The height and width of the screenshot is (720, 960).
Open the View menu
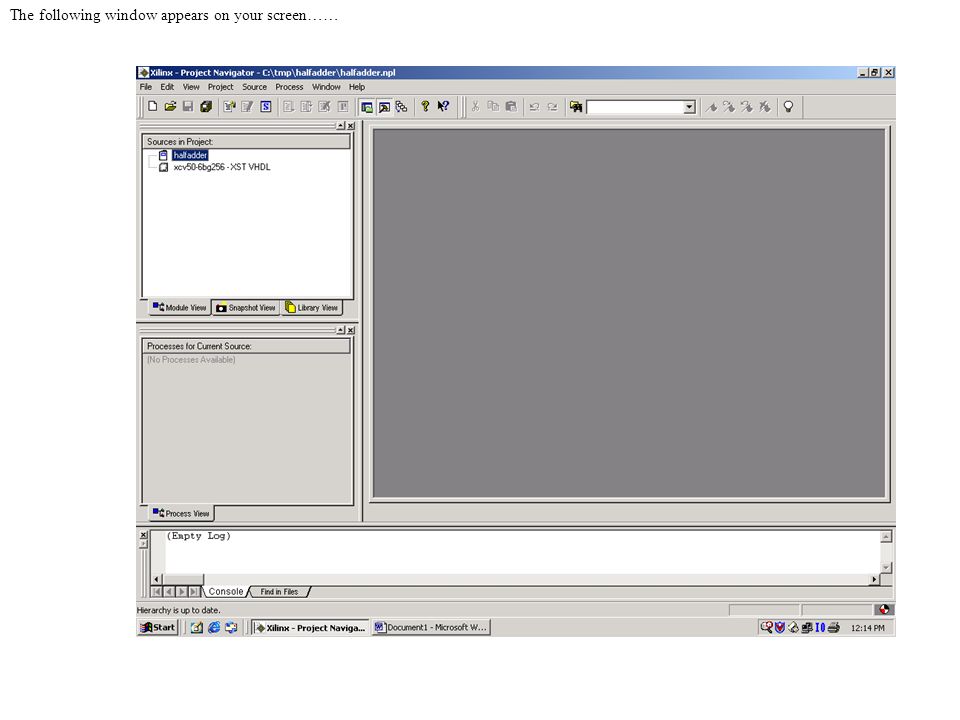[191, 87]
